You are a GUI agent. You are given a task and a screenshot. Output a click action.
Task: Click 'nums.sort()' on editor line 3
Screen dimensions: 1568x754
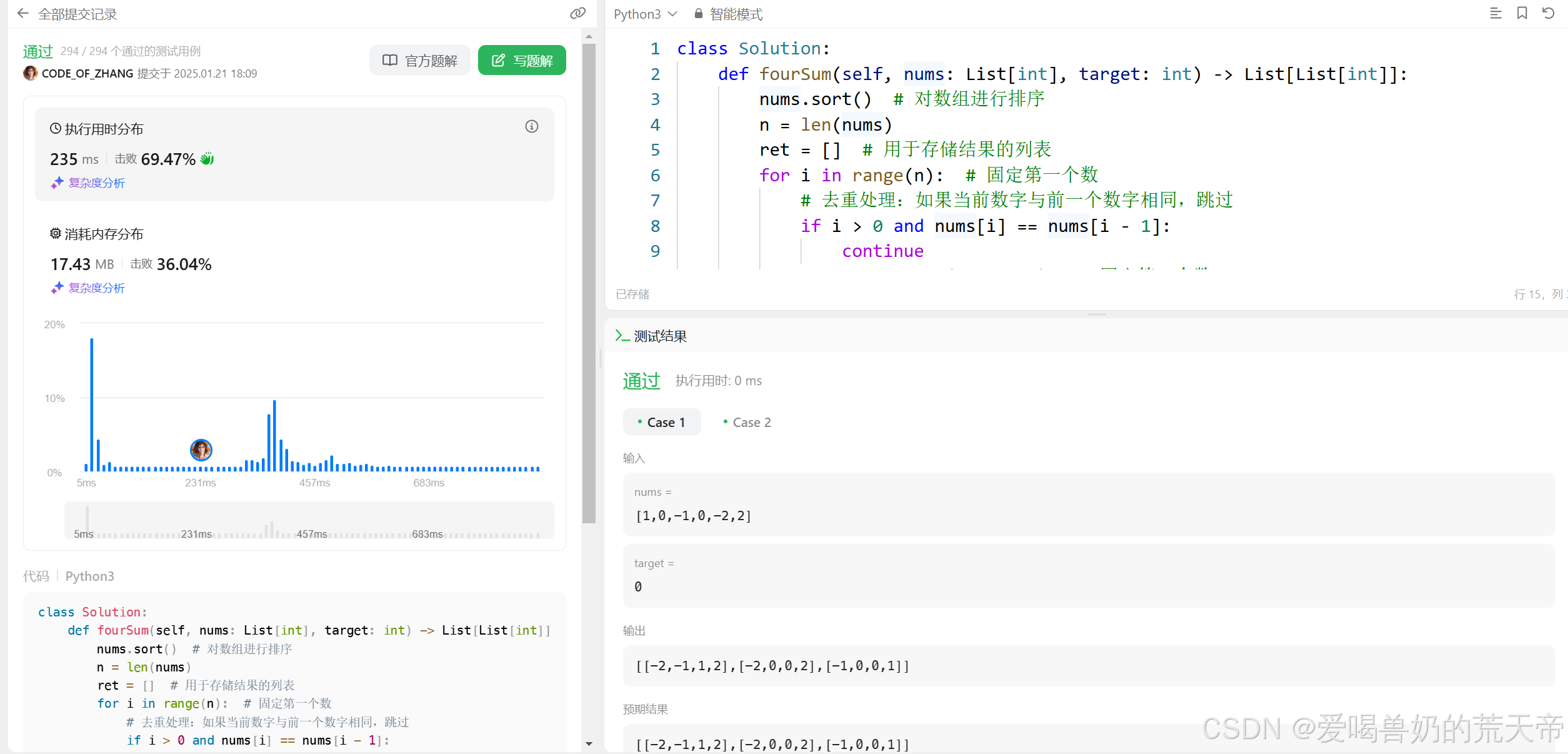pyautogui.click(x=815, y=99)
